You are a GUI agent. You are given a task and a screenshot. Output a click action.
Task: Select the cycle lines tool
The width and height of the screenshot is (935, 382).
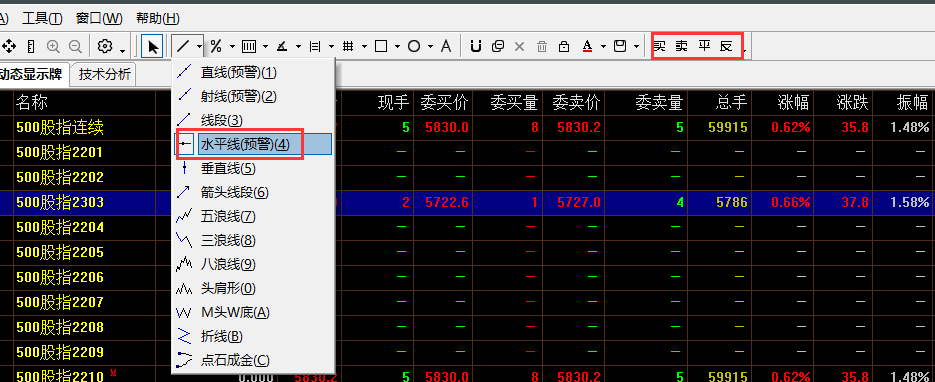tap(249, 46)
